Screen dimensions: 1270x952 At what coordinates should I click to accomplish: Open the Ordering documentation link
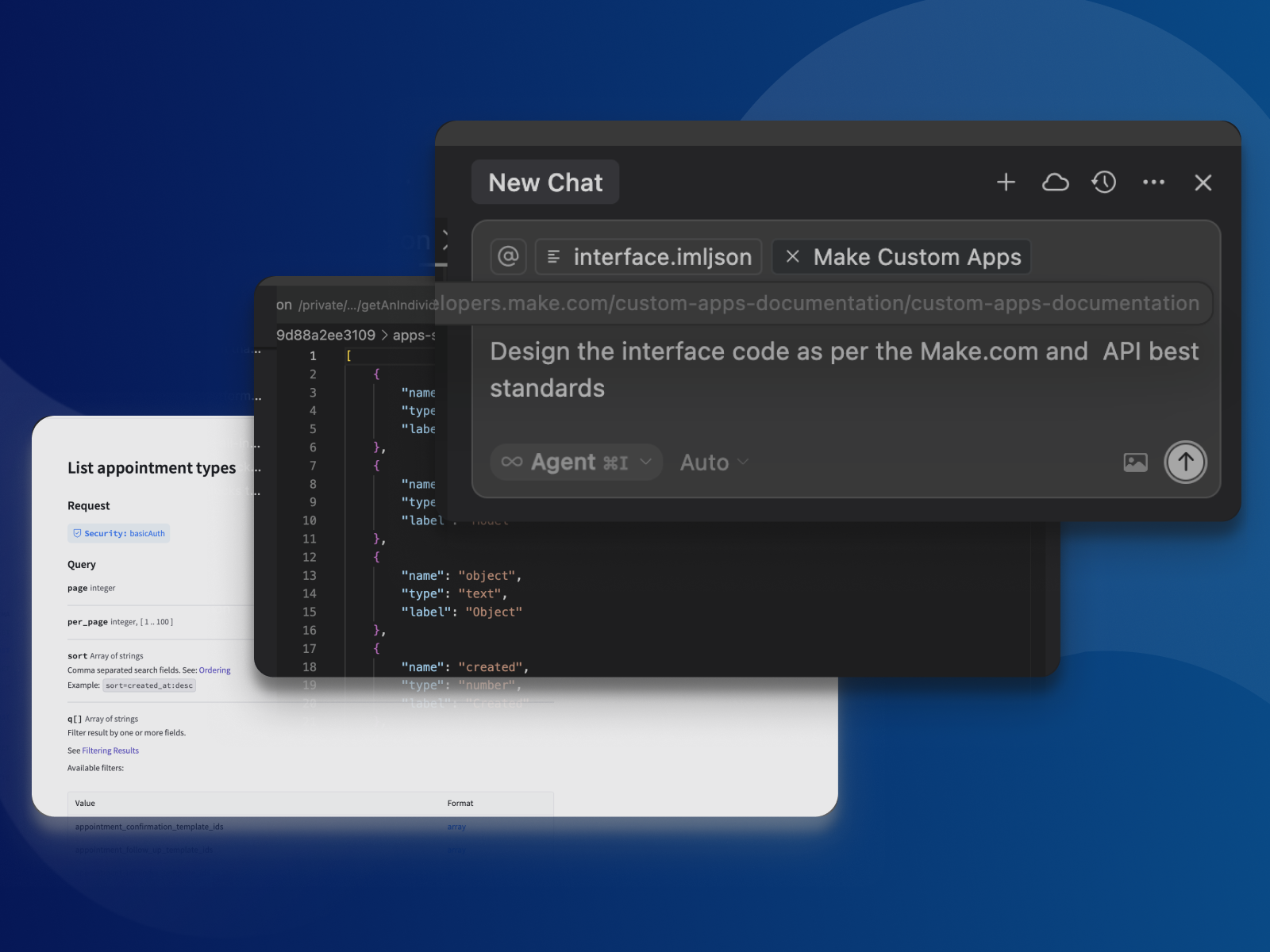(x=214, y=670)
